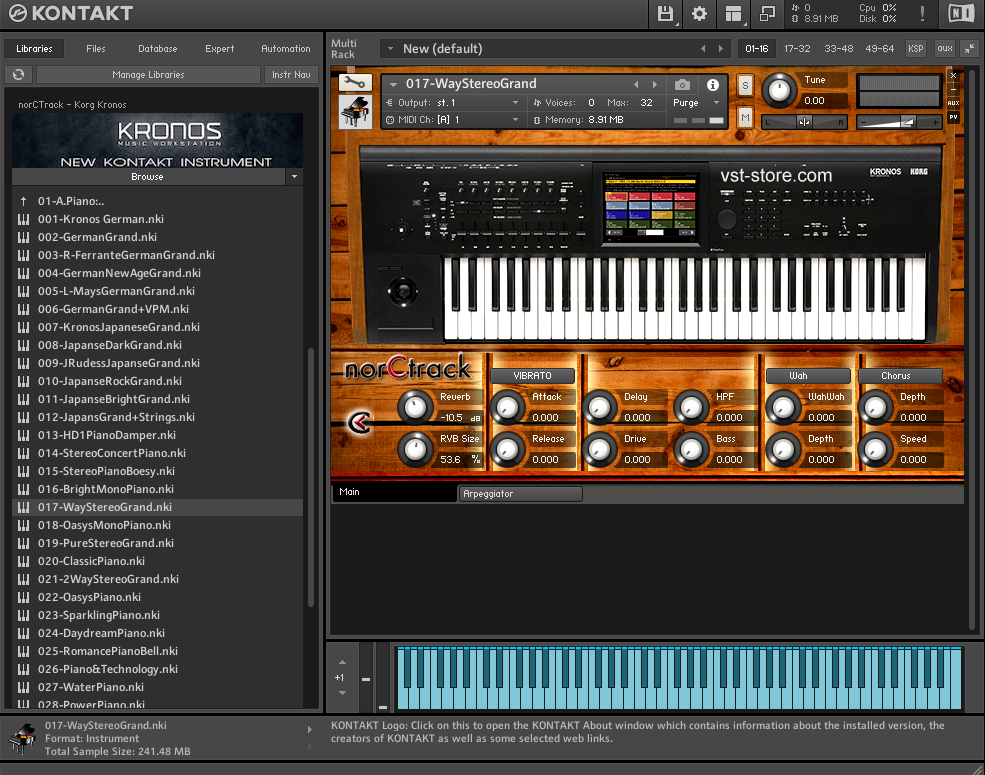Select 001-Kronos German.nki
Screen dimensions: 985x775
coord(157,219)
